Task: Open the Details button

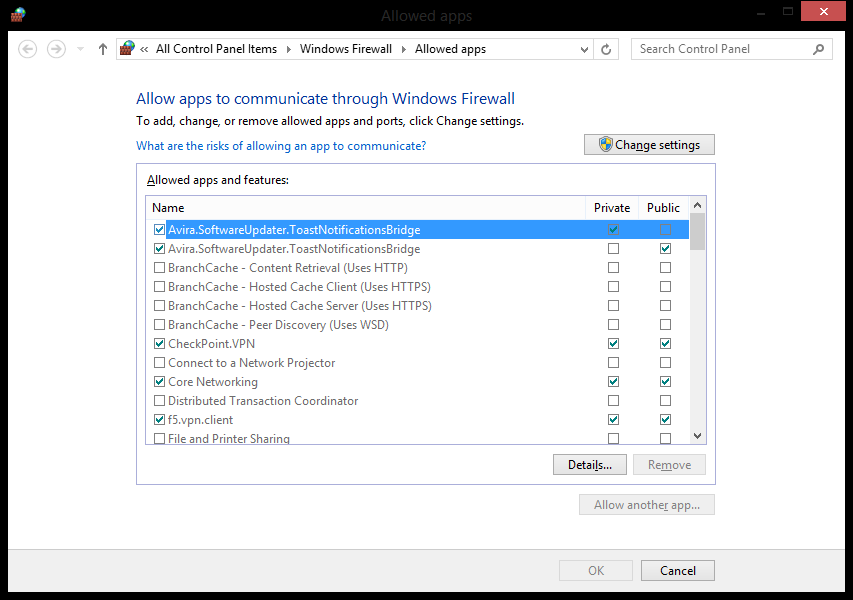Action: pyautogui.click(x=589, y=465)
